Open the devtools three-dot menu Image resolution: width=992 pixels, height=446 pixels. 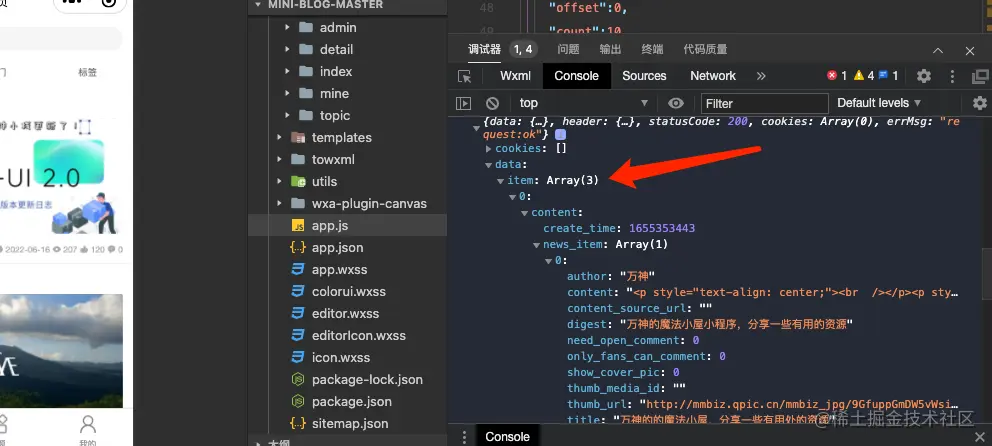click(952, 76)
